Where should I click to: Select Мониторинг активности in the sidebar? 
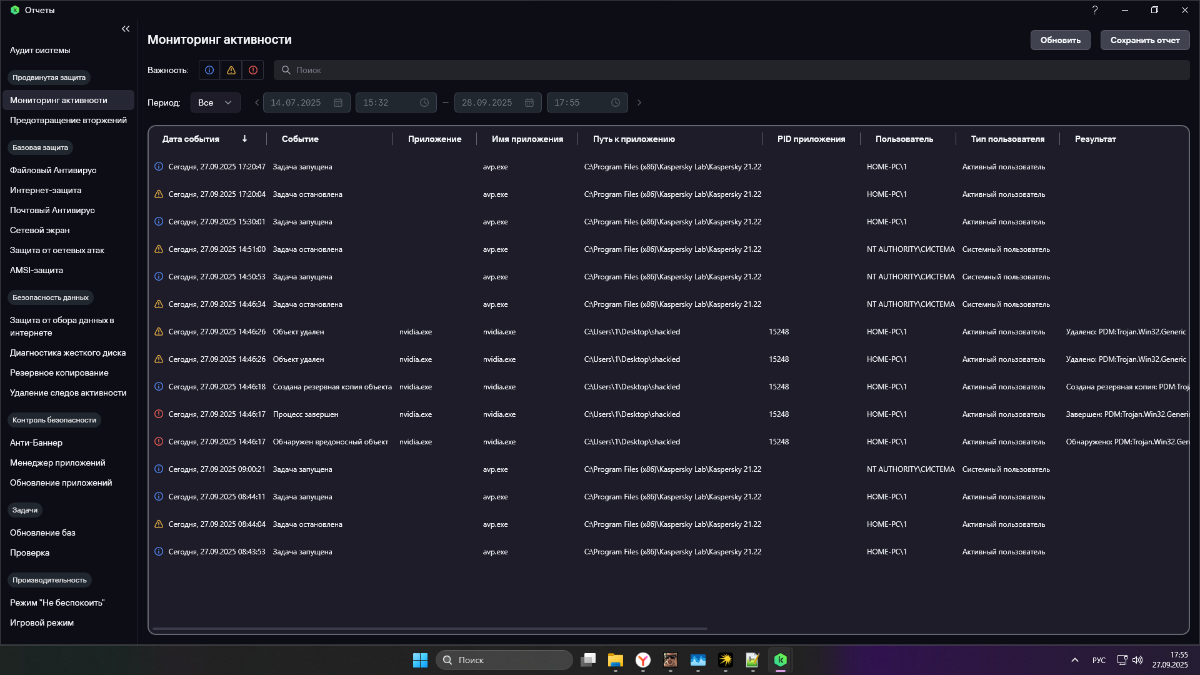click(x=68, y=100)
